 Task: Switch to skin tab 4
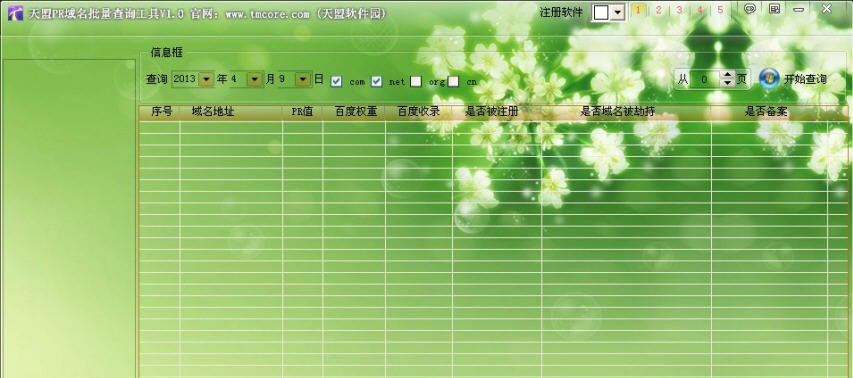click(700, 10)
